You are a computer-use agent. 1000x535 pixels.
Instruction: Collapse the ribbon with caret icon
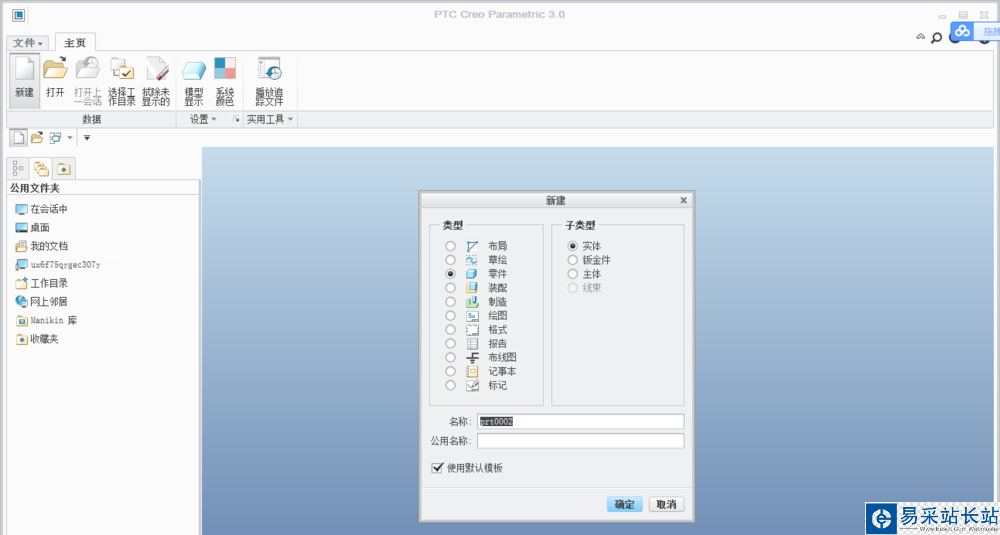[x=920, y=37]
